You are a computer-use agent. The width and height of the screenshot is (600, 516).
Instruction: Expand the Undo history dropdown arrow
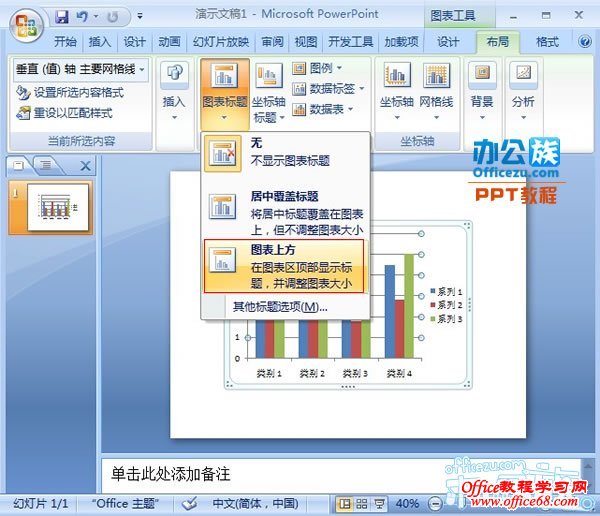[x=96, y=16]
